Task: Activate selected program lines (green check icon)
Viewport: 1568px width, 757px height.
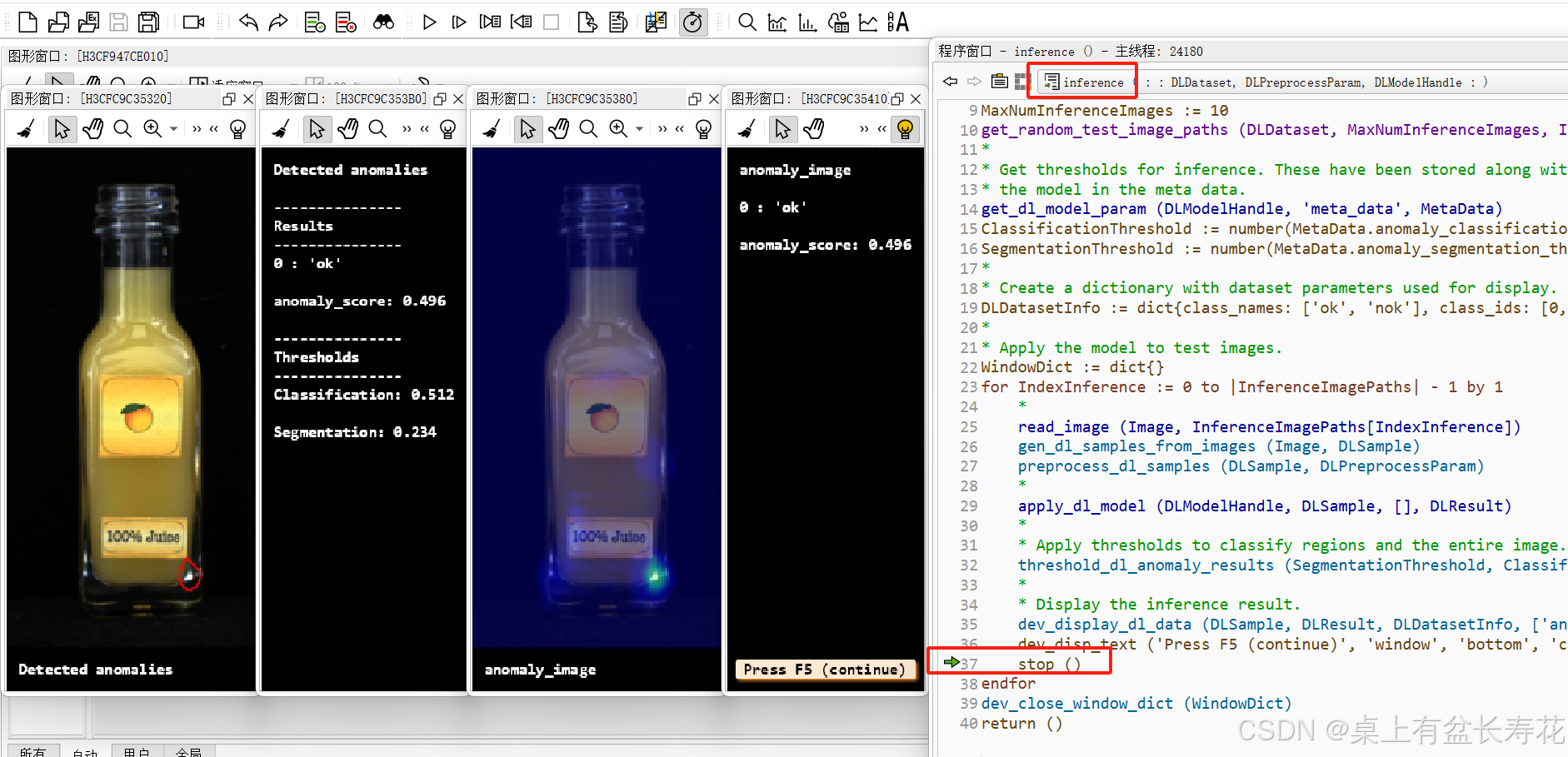Action: (315, 22)
